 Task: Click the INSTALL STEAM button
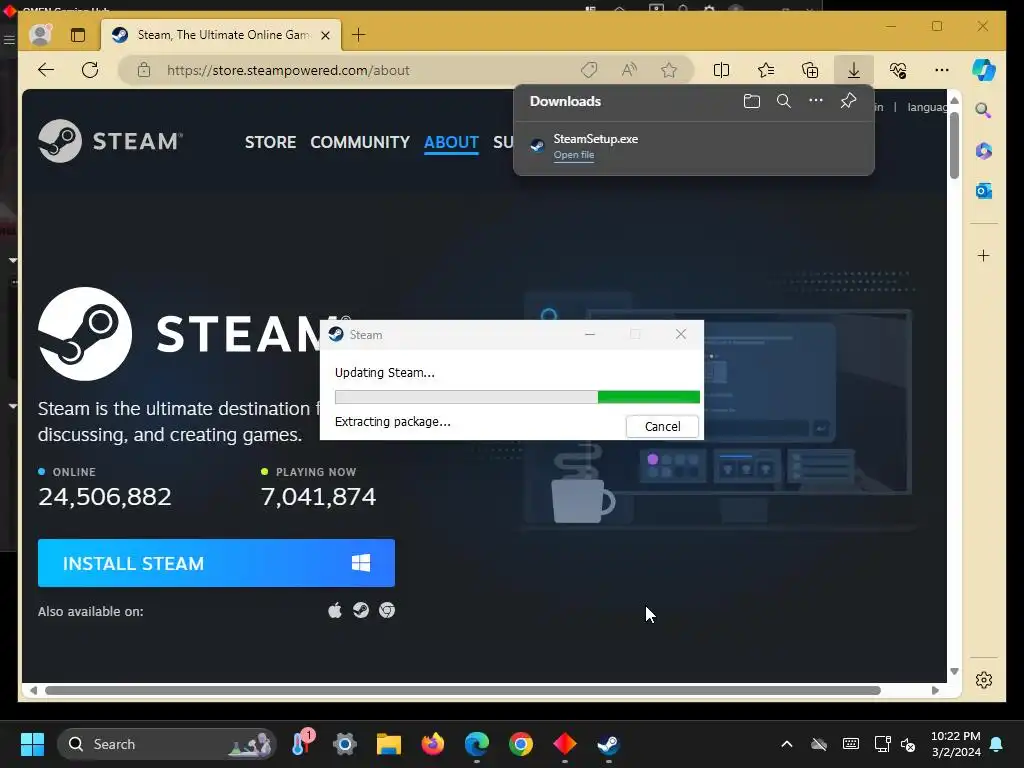pyautogui.click(x=216, y=563)
